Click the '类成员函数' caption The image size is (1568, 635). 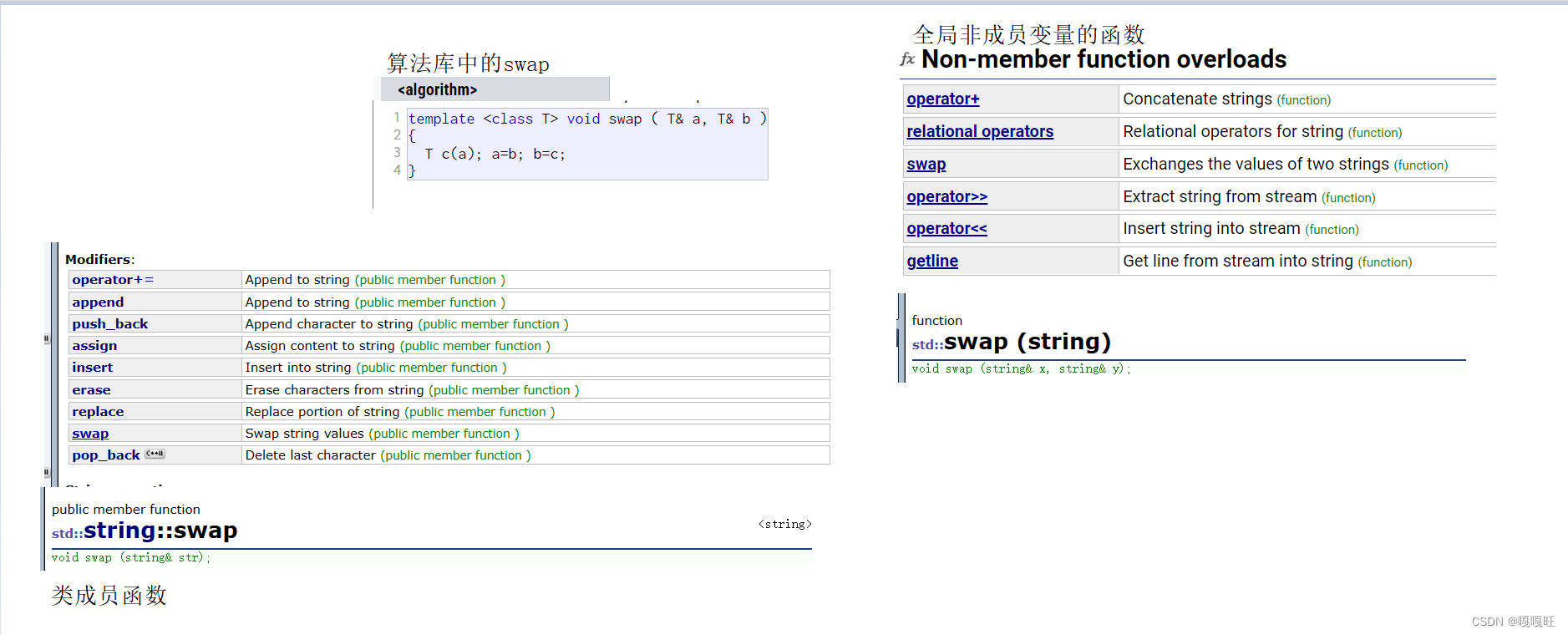109,596
